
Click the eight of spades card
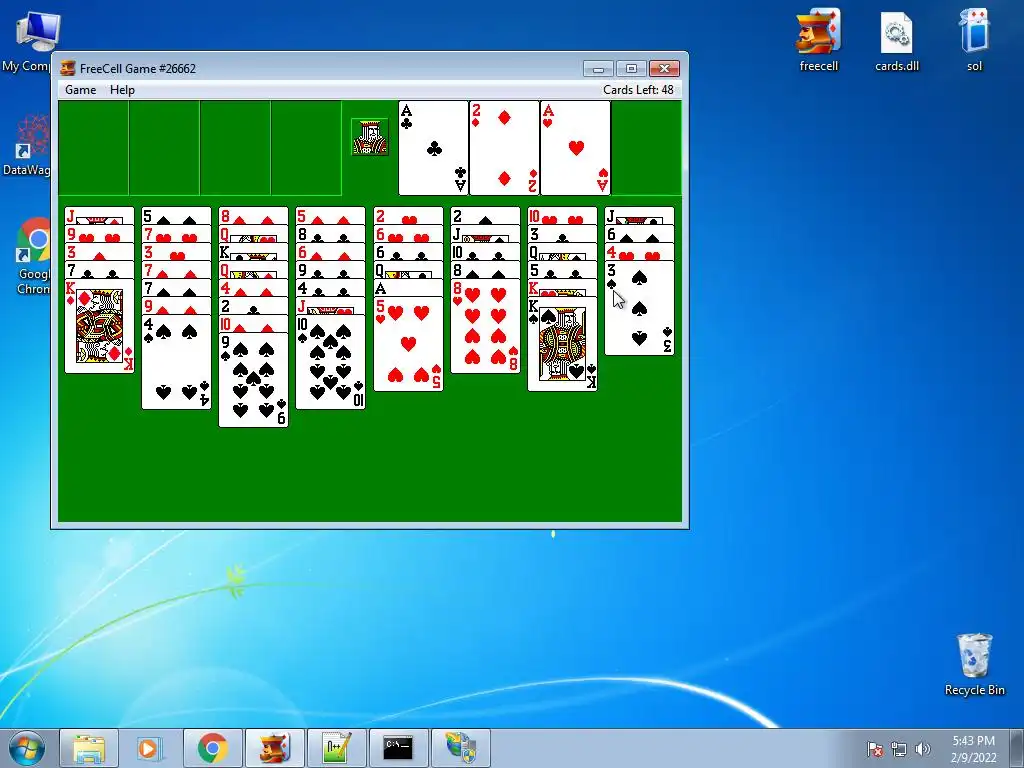point(485,270)
